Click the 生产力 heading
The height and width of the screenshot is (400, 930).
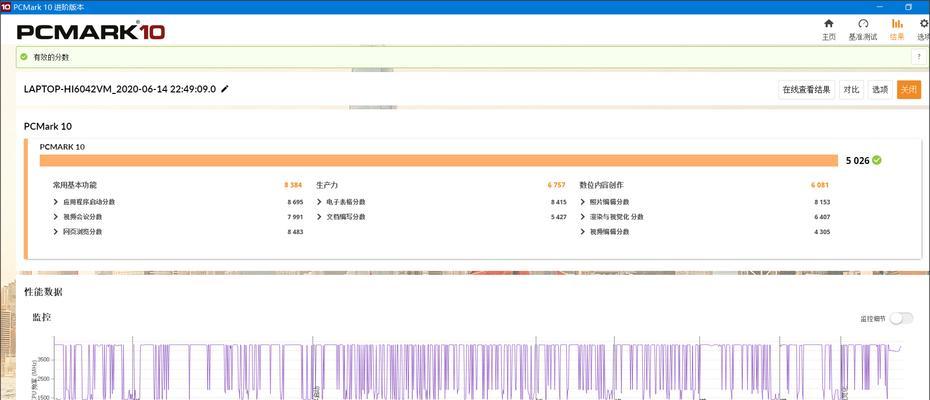tap(327, 185)
